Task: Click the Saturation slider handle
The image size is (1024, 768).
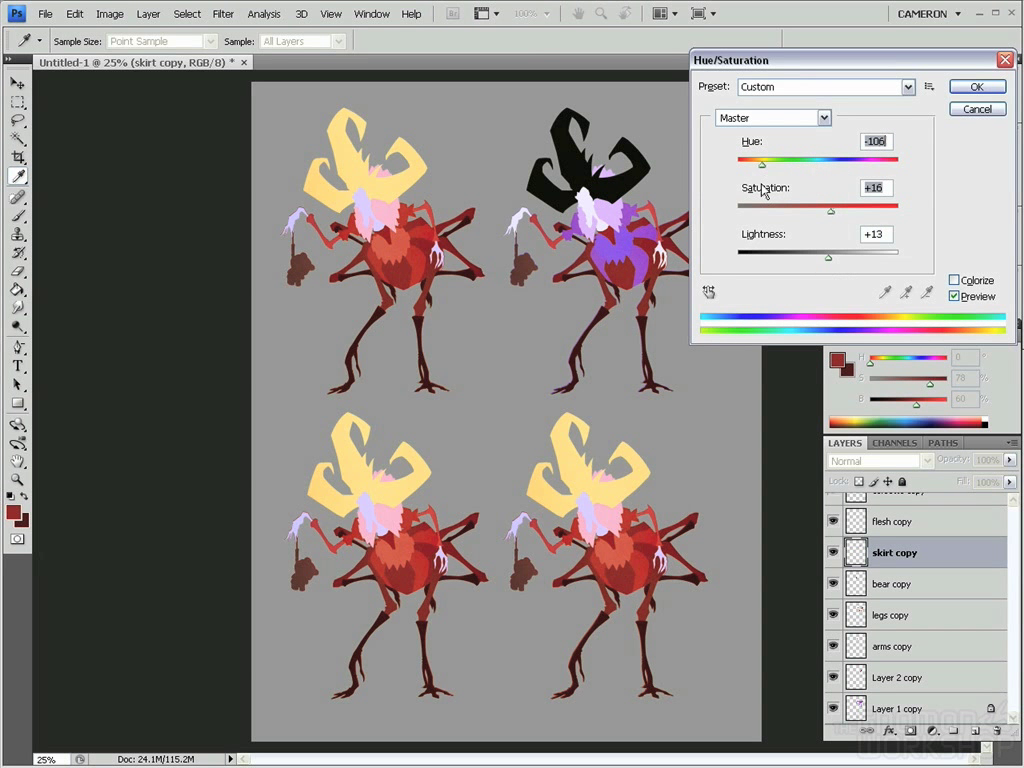Action: tap(830, 211)
